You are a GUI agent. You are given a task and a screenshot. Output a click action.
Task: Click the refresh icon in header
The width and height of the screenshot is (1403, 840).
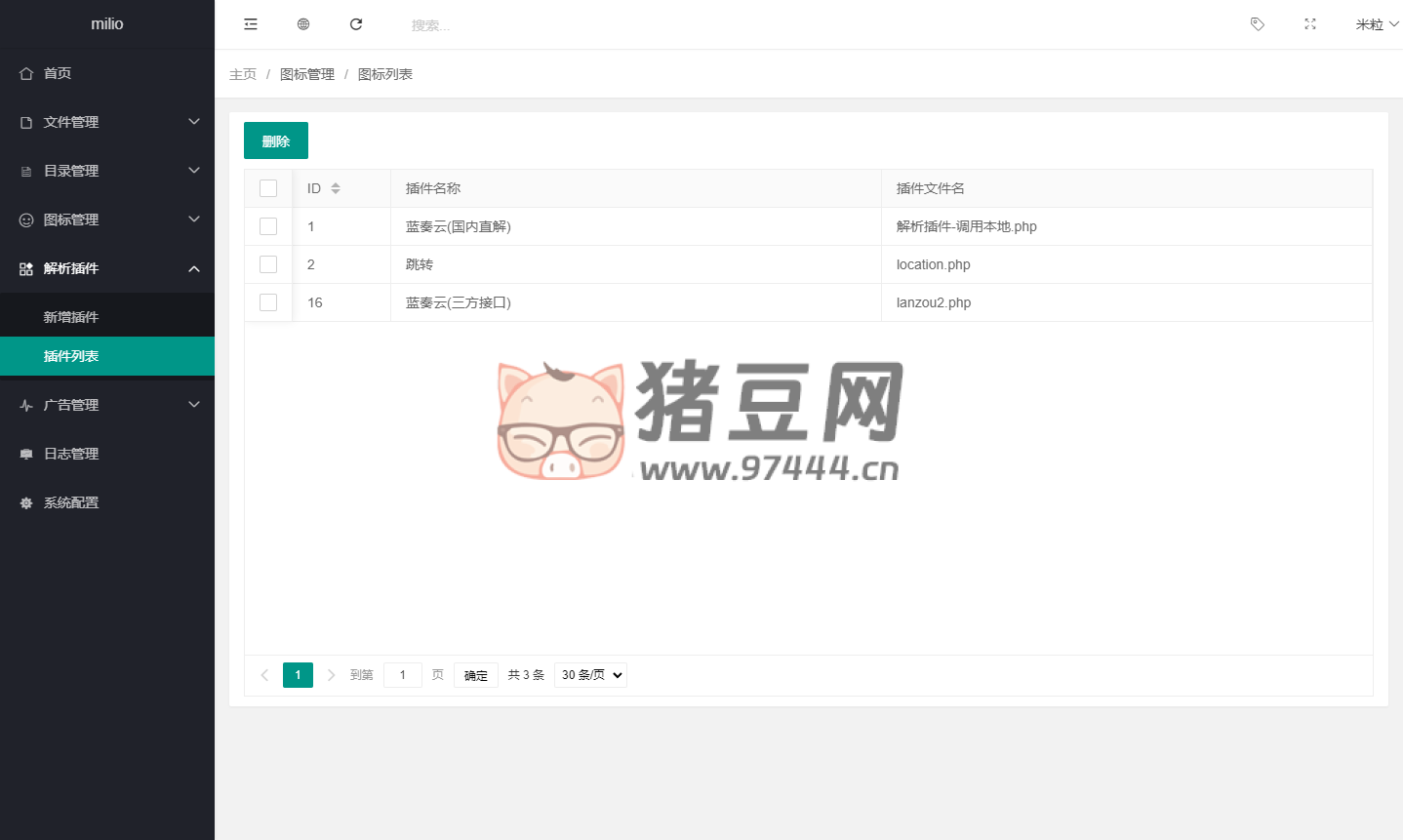coord(356,24)
